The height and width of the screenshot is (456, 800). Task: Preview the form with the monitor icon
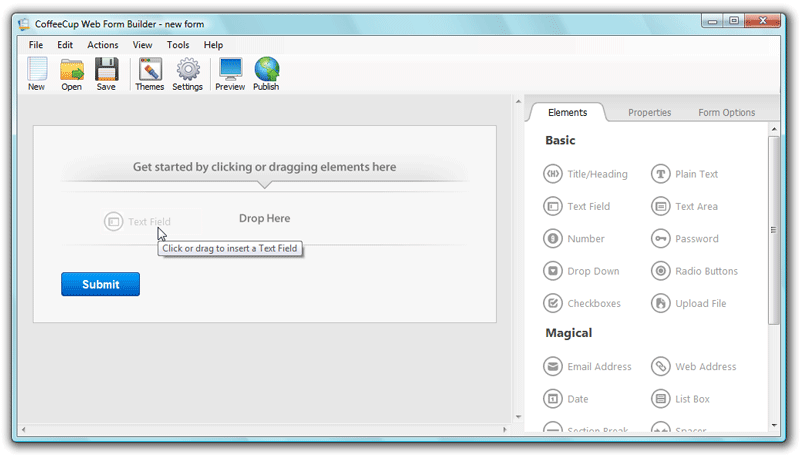(230, 74)
